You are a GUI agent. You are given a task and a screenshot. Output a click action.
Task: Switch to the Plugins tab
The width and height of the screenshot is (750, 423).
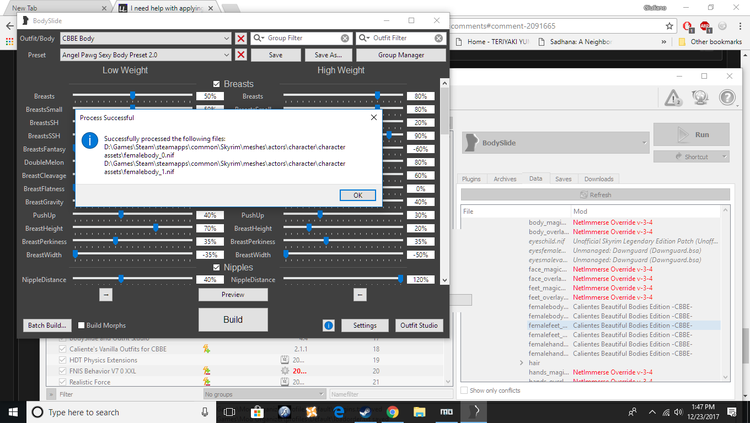tap(471, 179)
